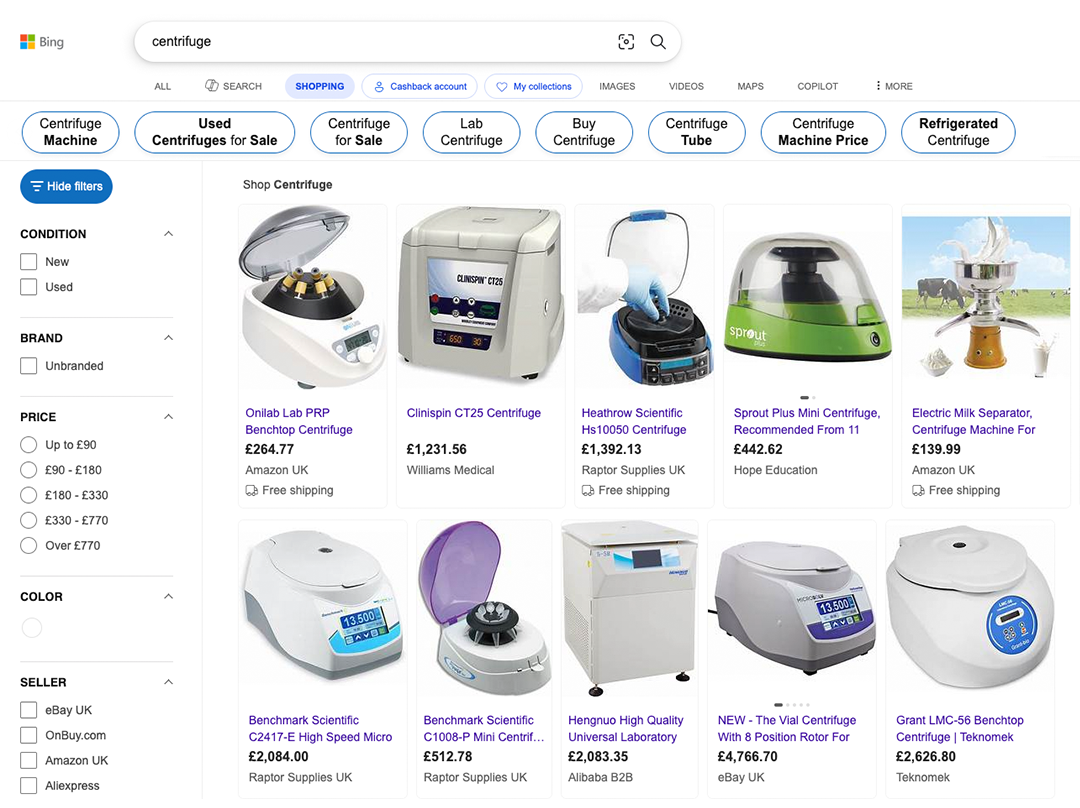Viewport: 1080px width, 808px height.
Task: Click the My collections heart icon
Action: [x=502, y=87]
